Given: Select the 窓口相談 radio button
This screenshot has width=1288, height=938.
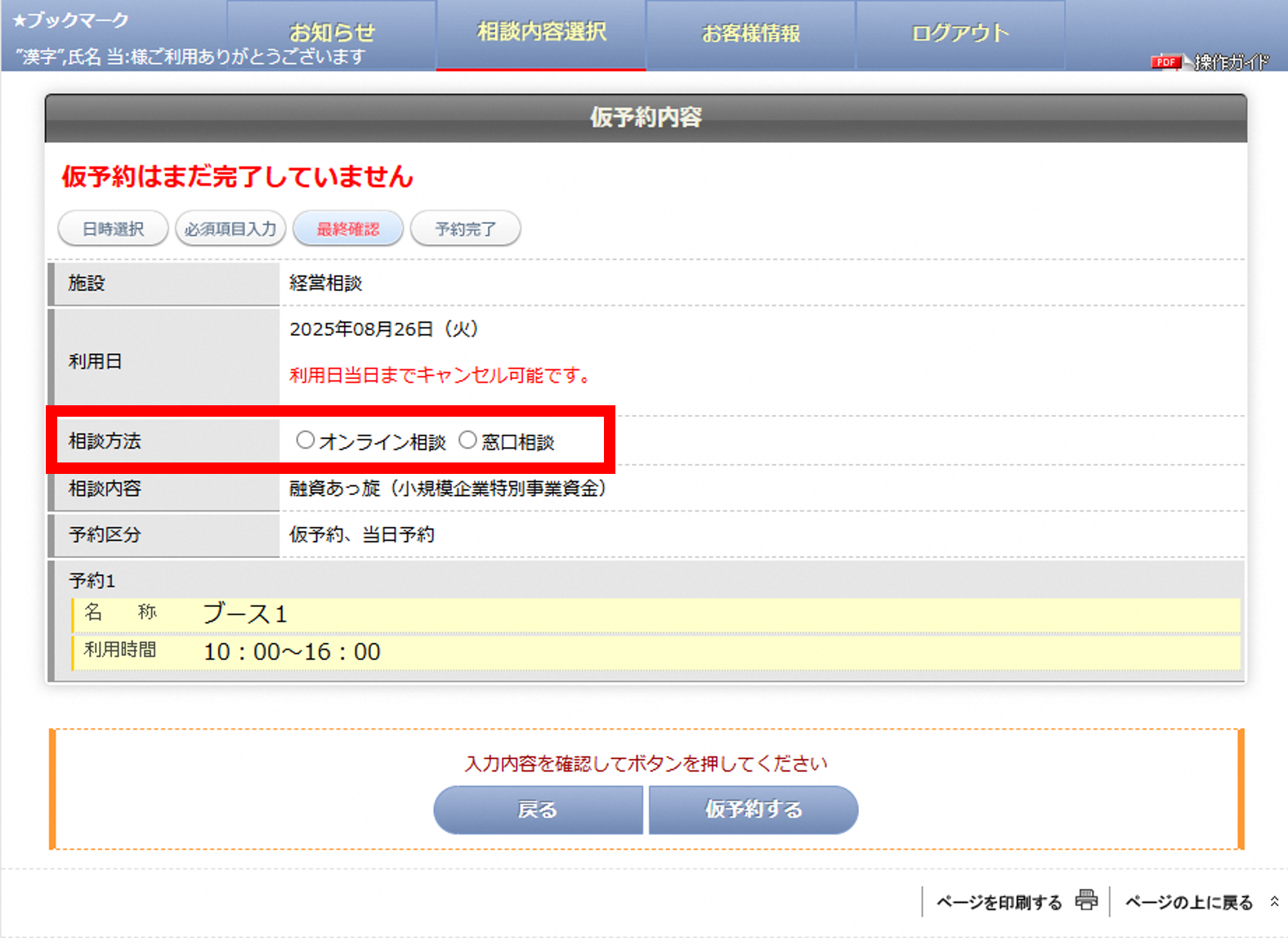Looking at the screenshot, I should pyautogui.click(x=467, y=440).
